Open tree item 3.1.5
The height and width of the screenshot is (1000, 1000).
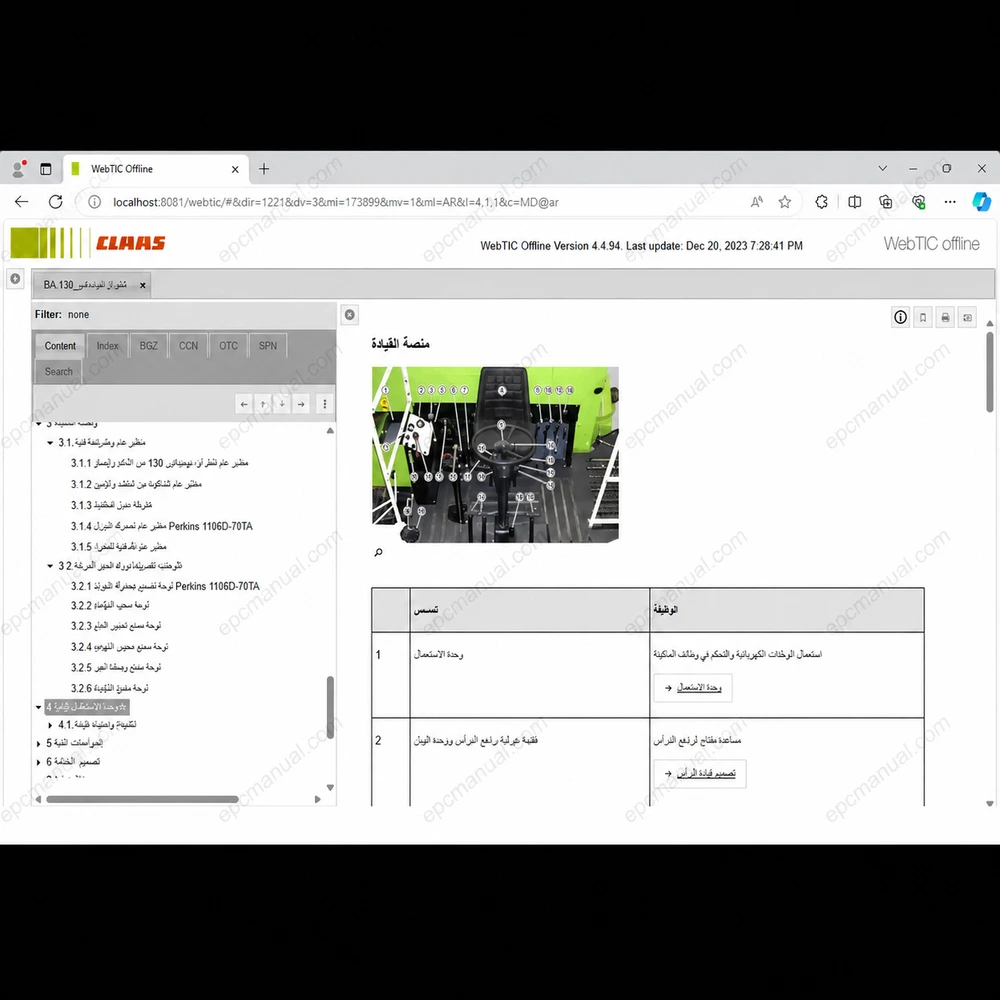[x=119, y=547]
